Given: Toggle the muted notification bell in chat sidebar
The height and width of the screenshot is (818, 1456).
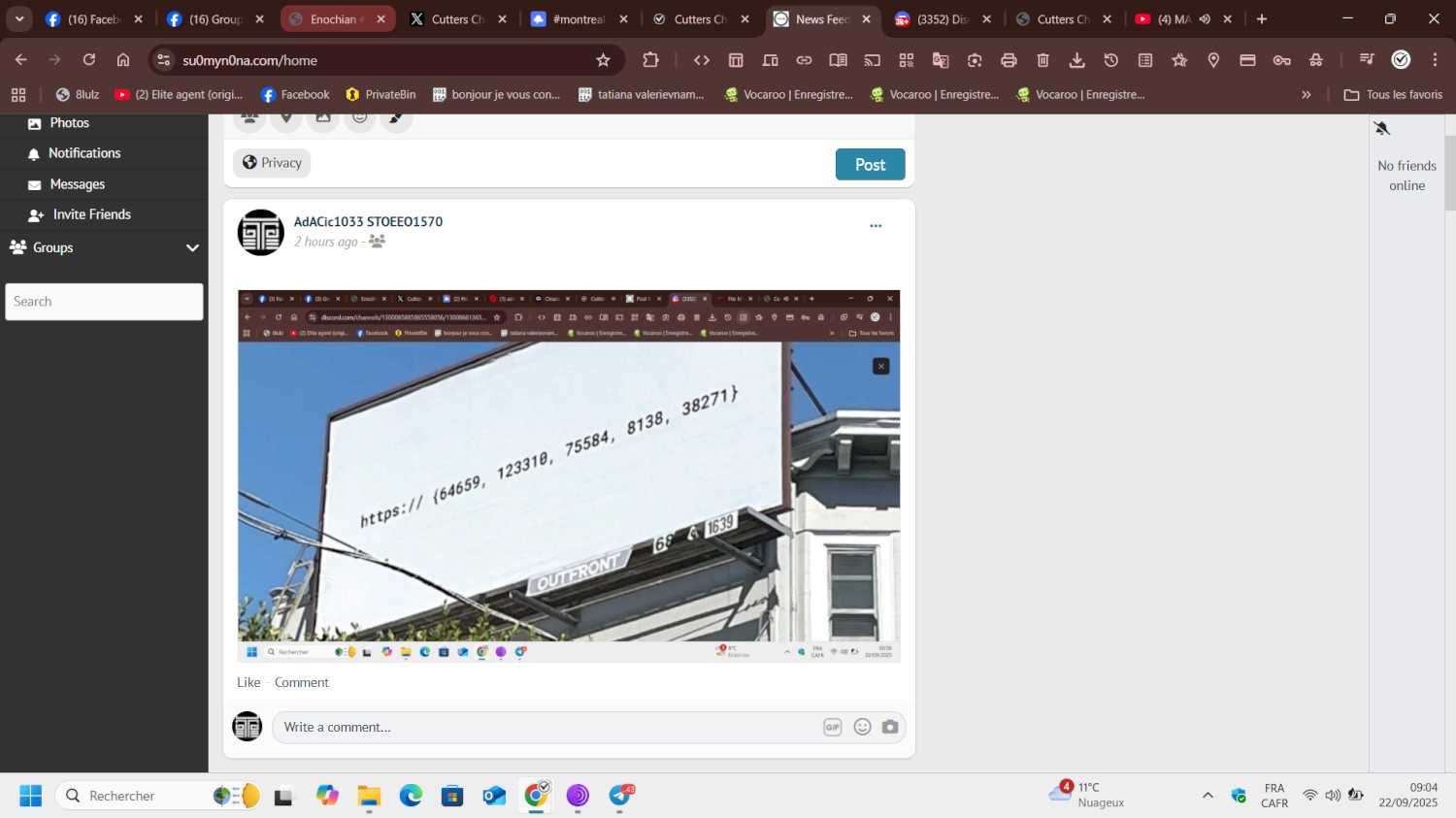Looking at the screenshot, I should pos(1382,128).
